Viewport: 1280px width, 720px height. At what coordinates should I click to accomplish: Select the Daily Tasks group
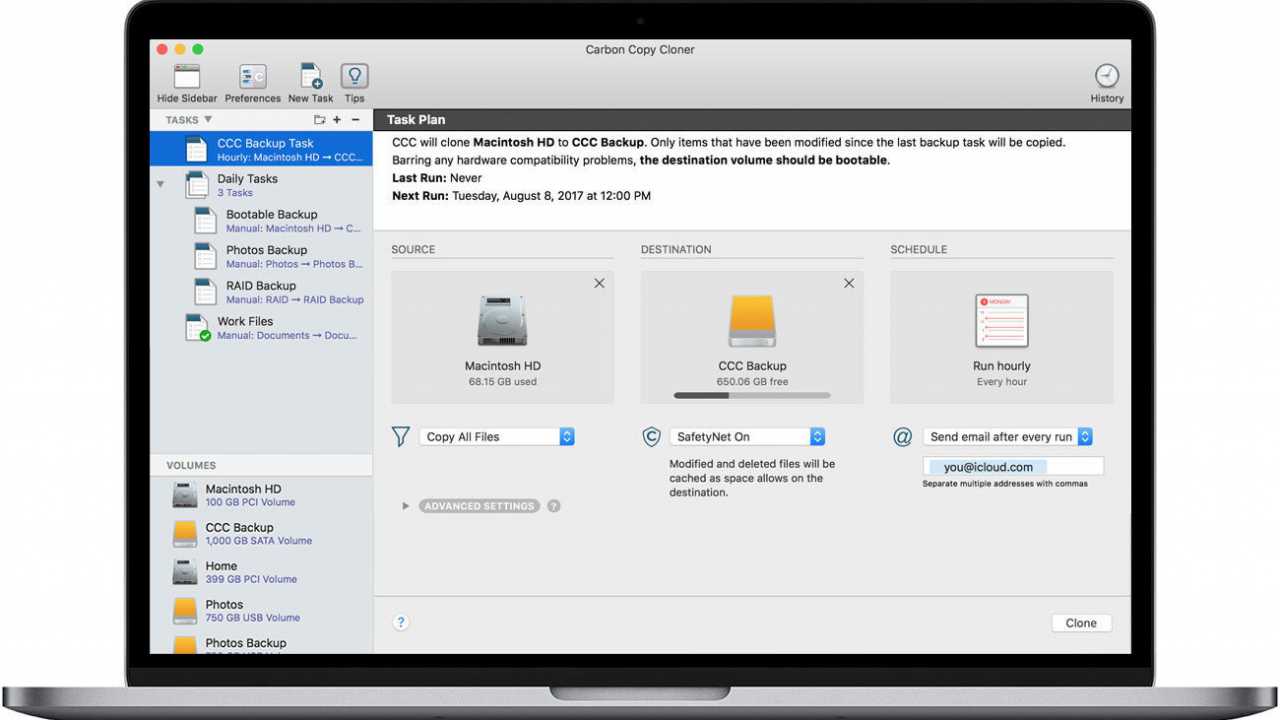click(261, 185)
